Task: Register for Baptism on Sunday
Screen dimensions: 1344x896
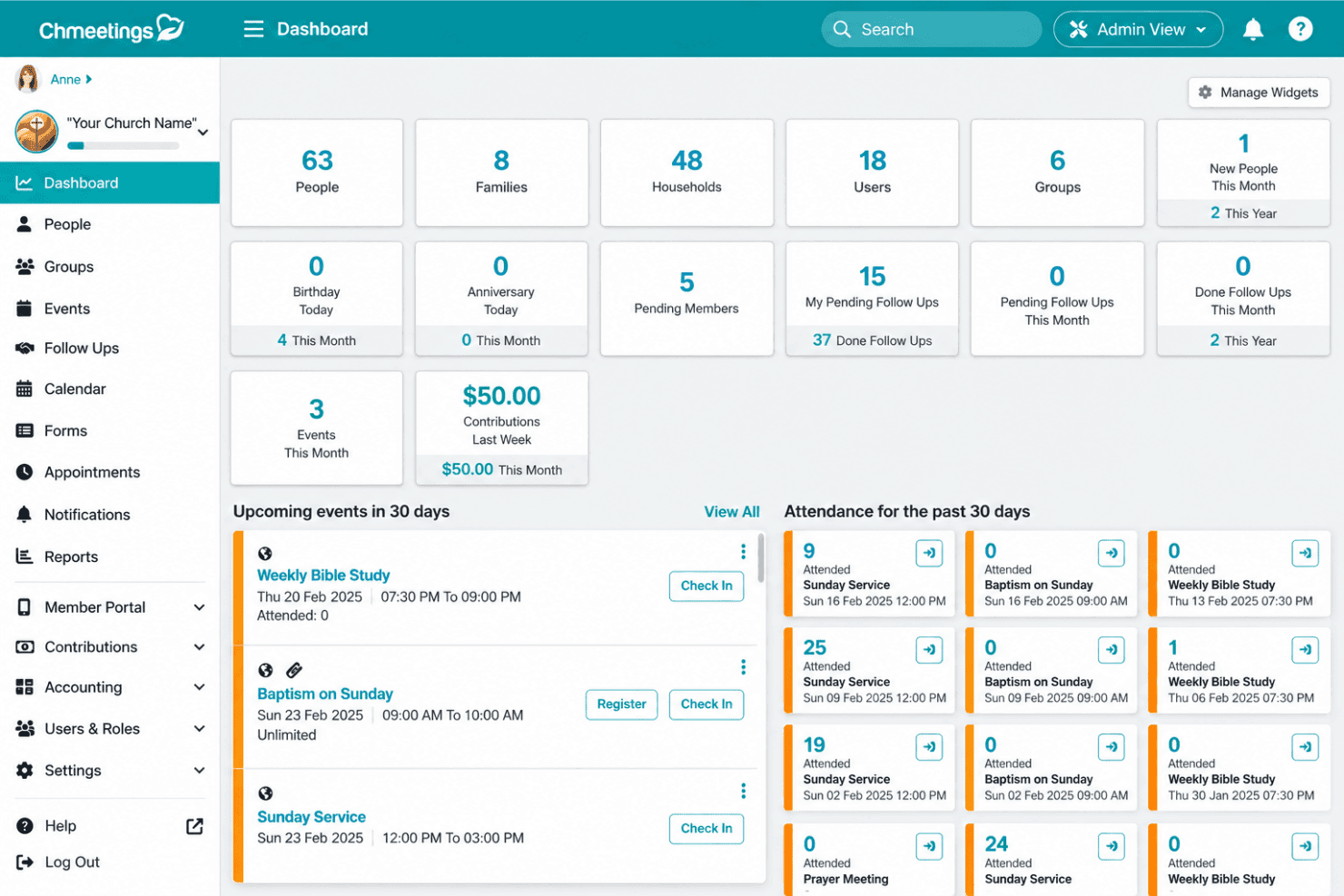Action: 621,704
